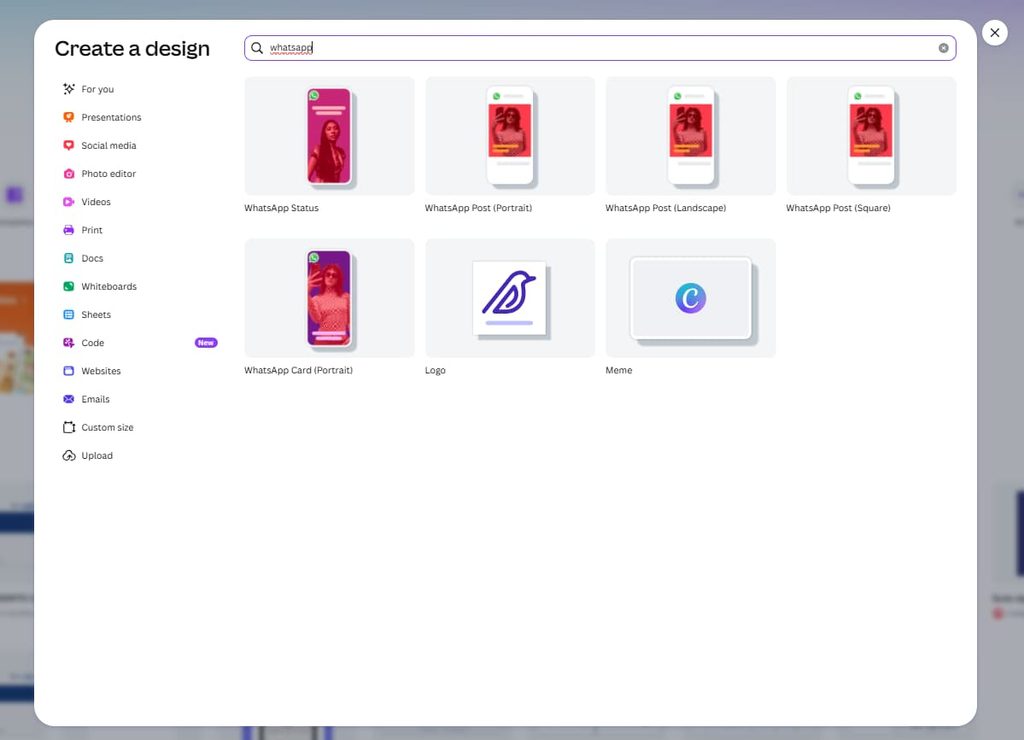
Task: Click the Websites icon in sidebar
Action: tap(69, 370)
